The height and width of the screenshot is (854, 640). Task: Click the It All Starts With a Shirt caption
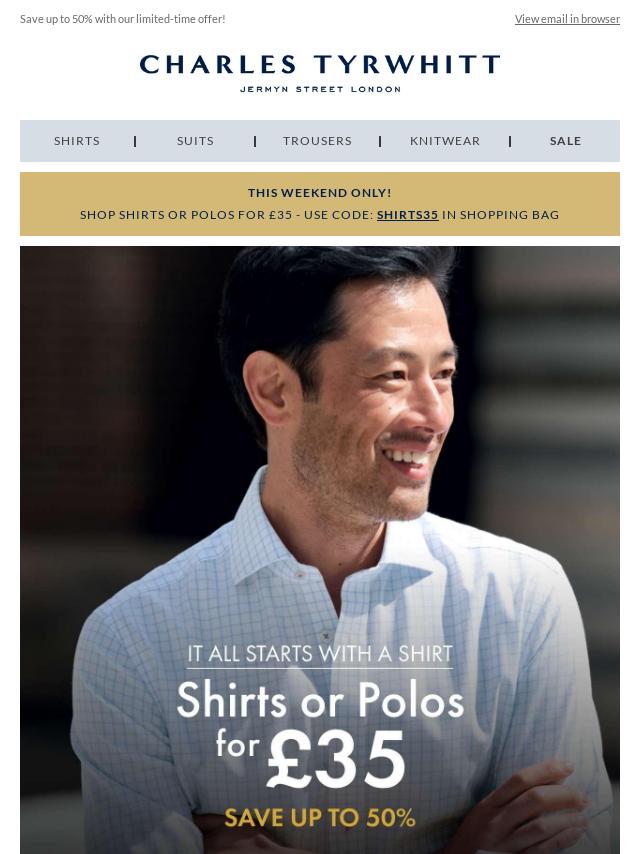(x=320, y=654)
